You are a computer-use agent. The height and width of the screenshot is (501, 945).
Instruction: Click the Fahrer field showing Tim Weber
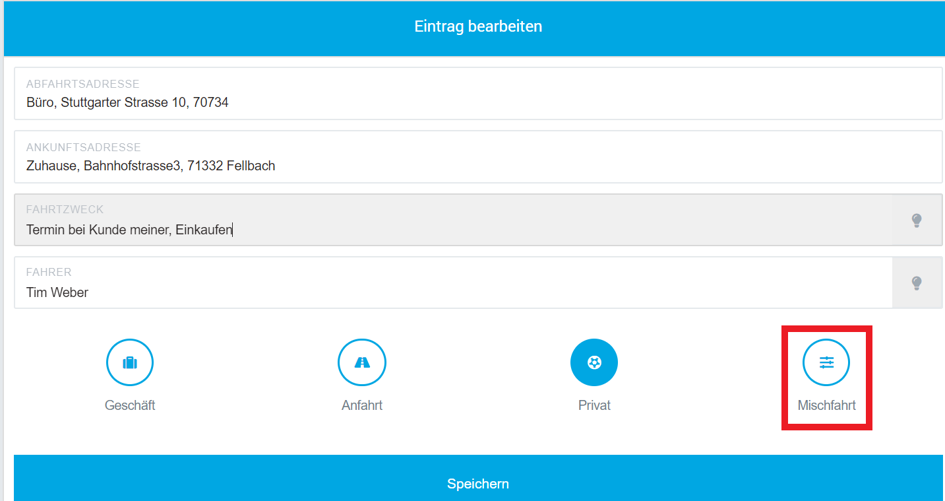tap(453, 283)
